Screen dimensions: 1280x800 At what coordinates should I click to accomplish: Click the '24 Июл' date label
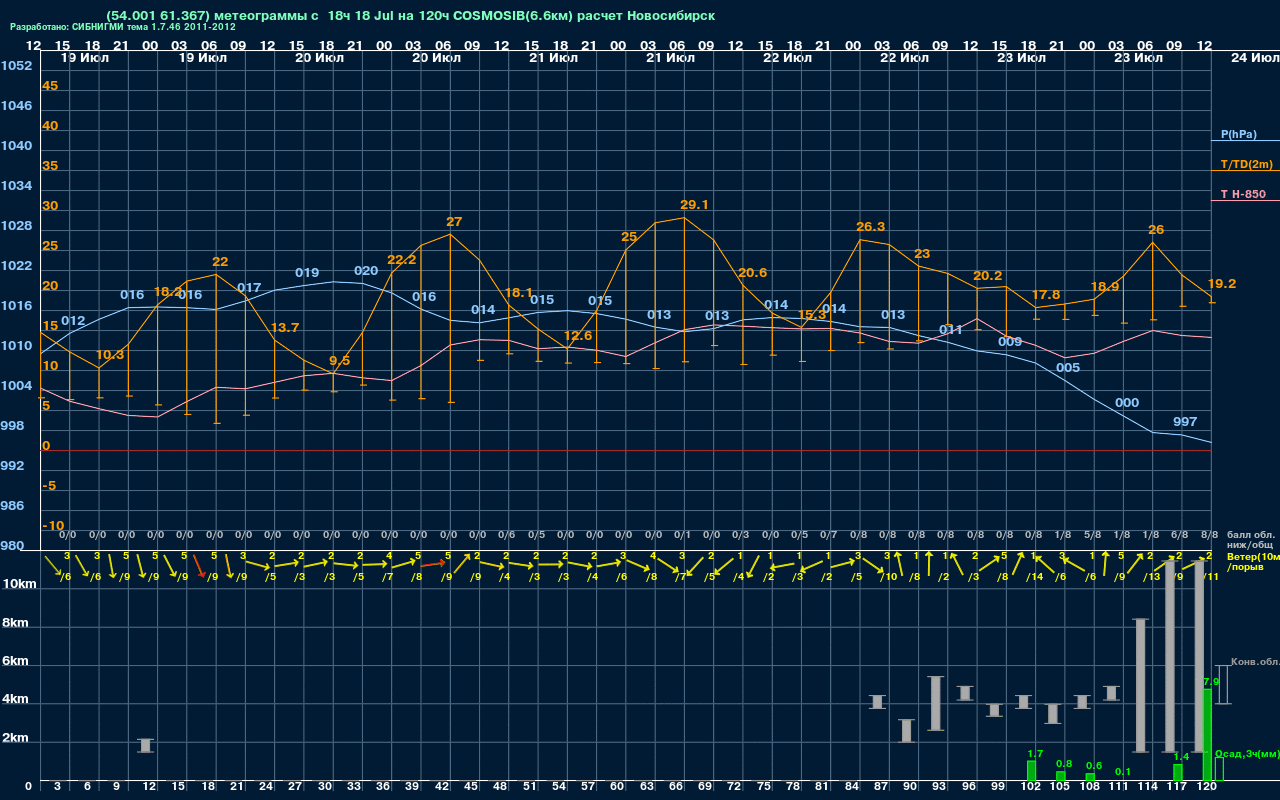[1253, 58]
